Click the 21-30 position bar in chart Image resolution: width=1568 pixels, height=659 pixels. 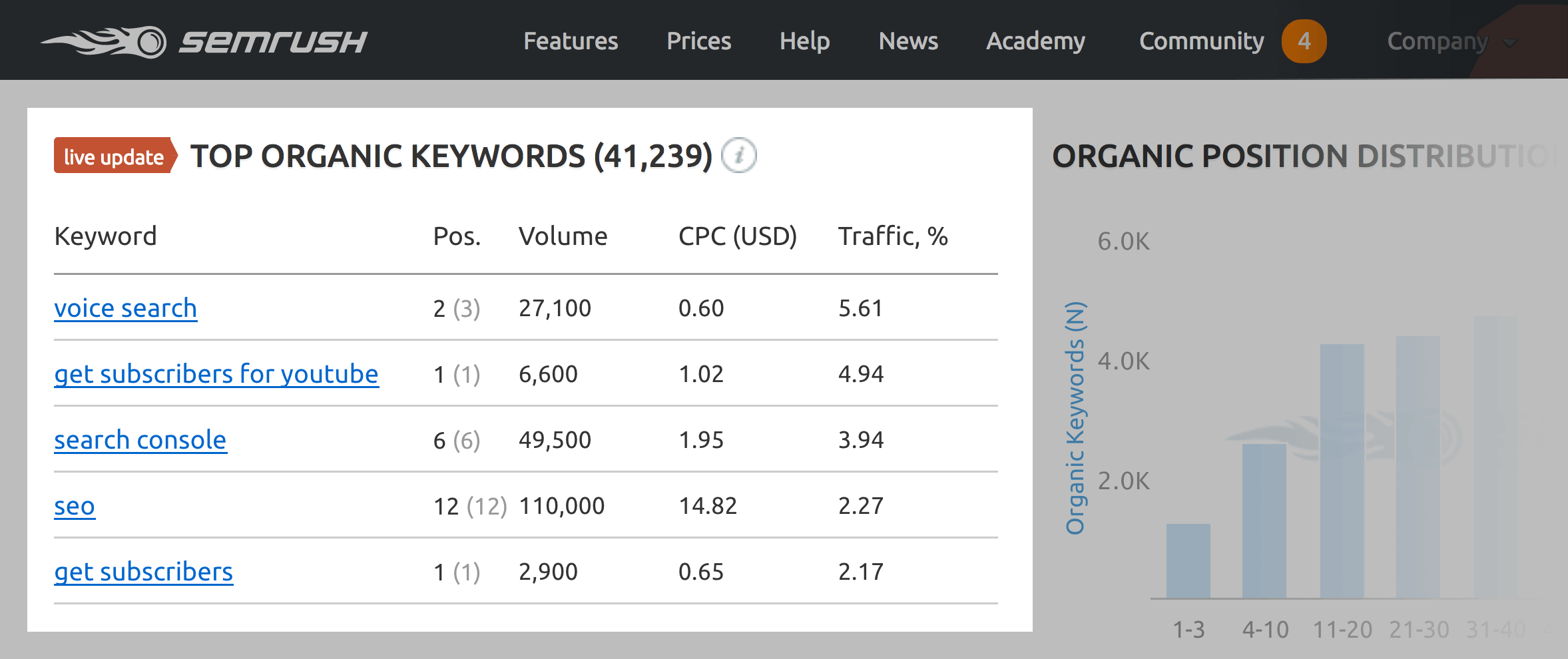coord(1418,467)
